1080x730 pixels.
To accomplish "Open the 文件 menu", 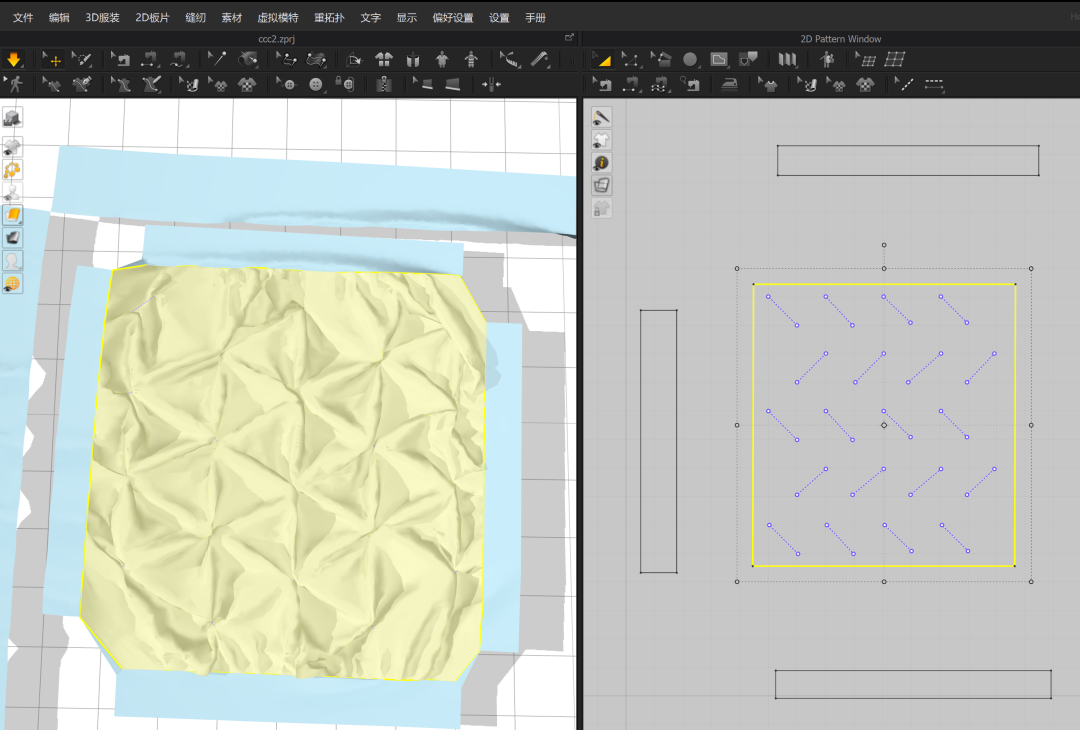I will [x=23, y=17].
